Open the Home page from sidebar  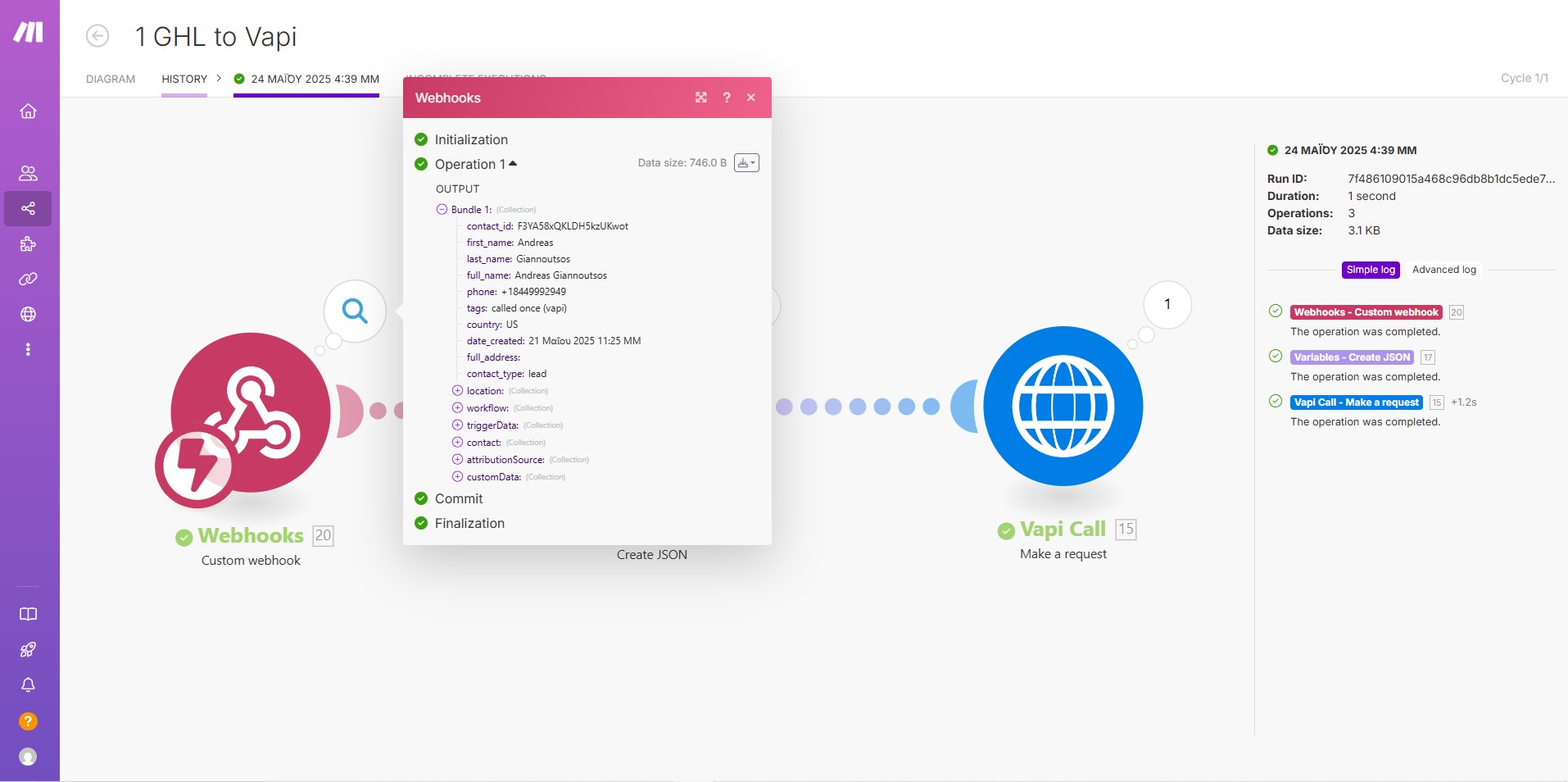coord(28,111)
